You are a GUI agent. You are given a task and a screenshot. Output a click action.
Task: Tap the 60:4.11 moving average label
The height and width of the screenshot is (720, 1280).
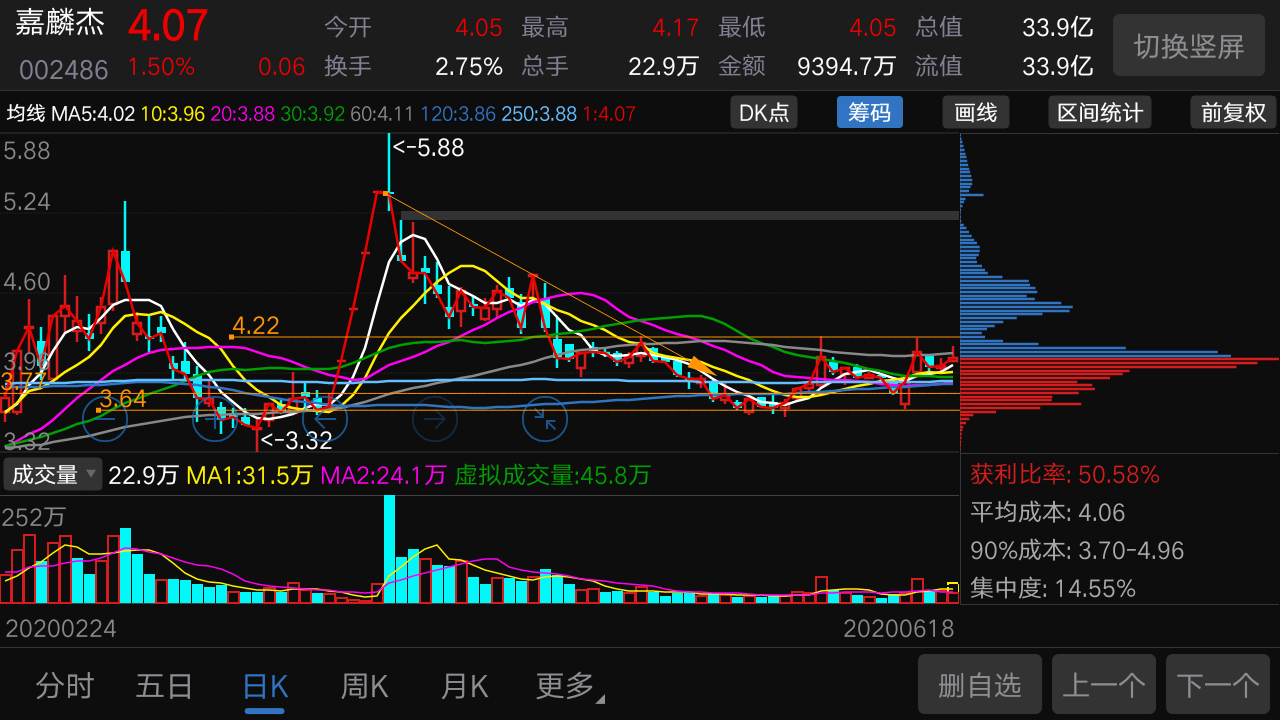(x=382, y=113)
